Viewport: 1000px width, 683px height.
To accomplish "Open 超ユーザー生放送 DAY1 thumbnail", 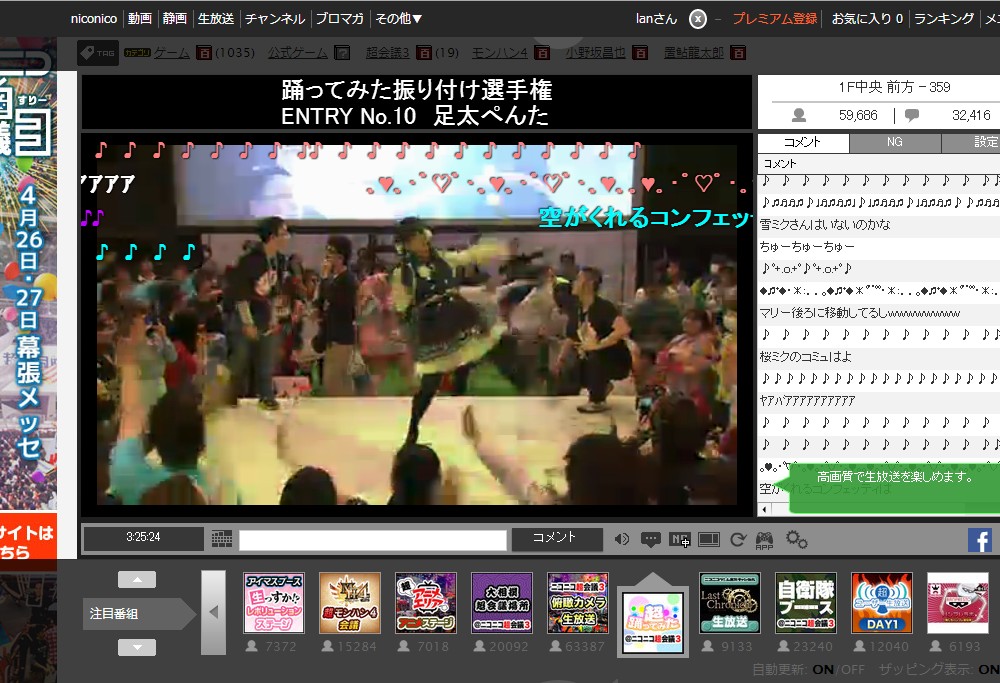I will (882, 603).
